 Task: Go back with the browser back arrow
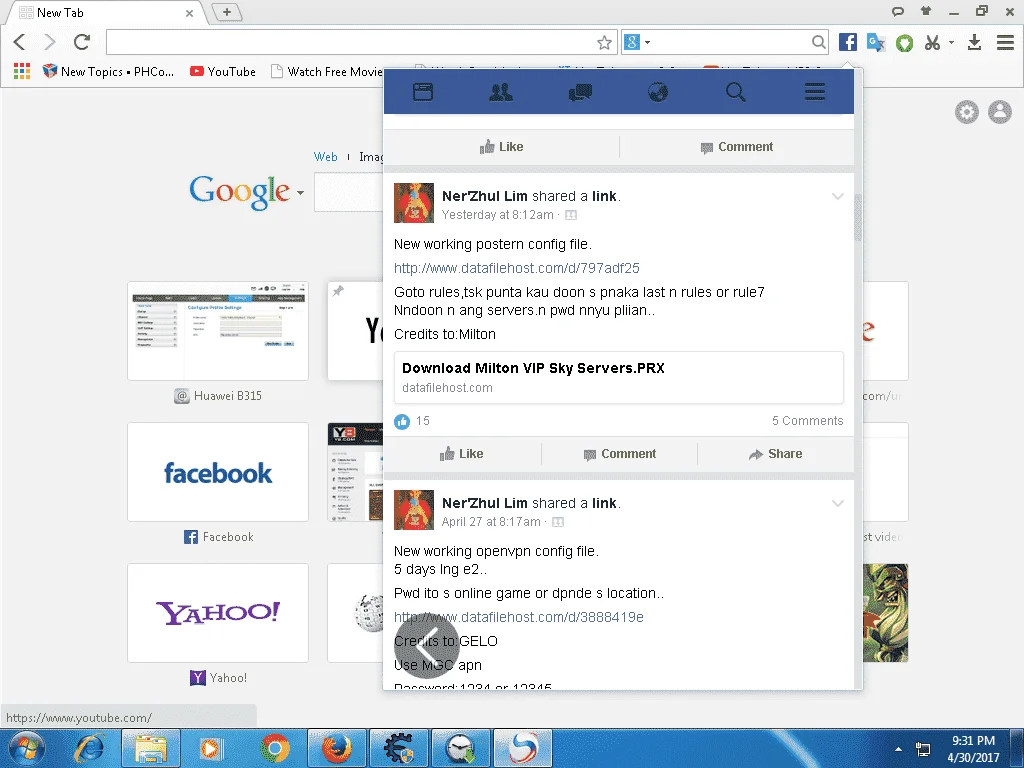(19, 42)
